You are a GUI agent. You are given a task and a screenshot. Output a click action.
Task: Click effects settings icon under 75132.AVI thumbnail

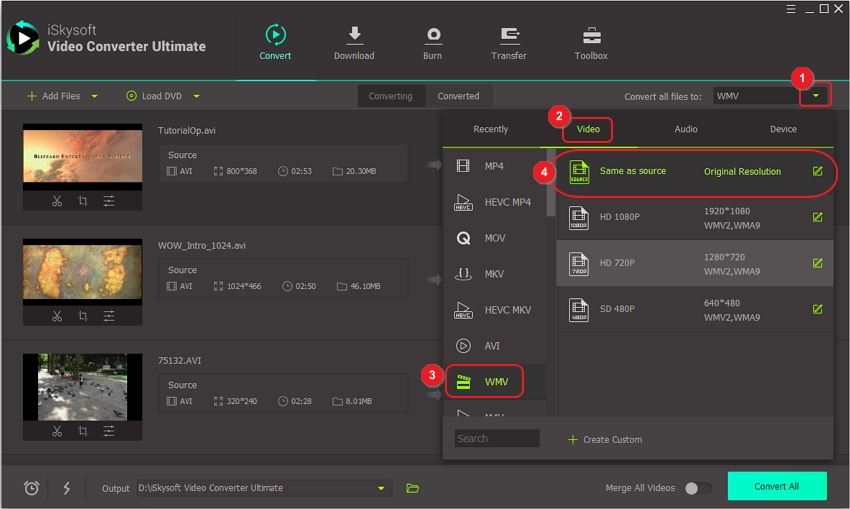click(x=109, y=430)
